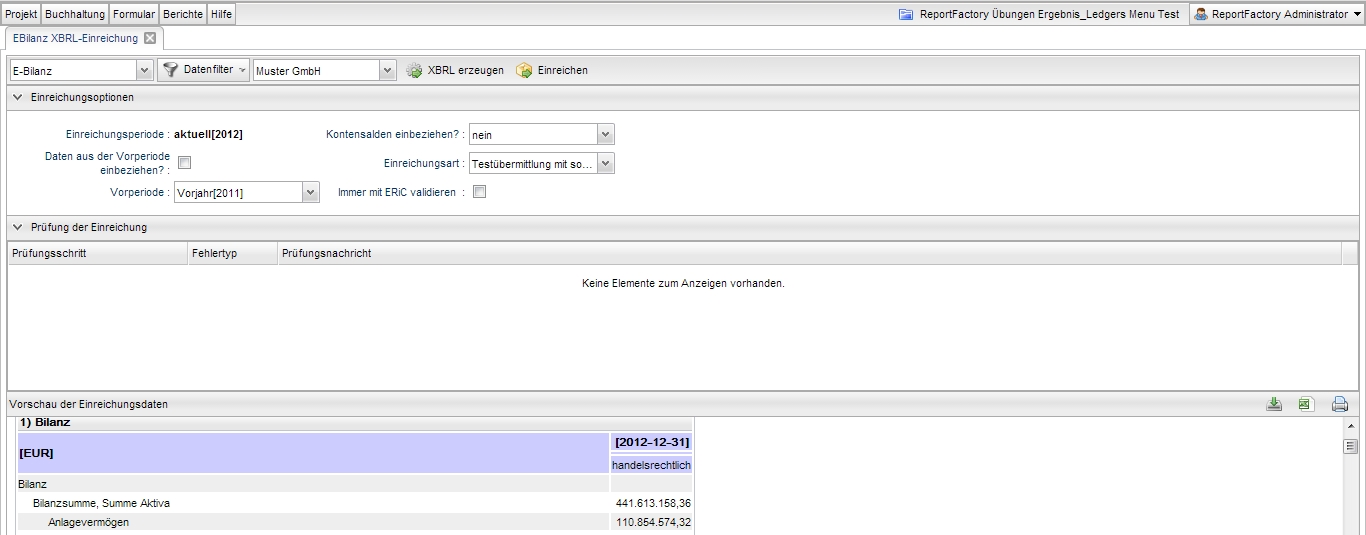Click the XBRL erzeugen gear icon
Screen dimensions: 1366x535
tap(415, 71)
